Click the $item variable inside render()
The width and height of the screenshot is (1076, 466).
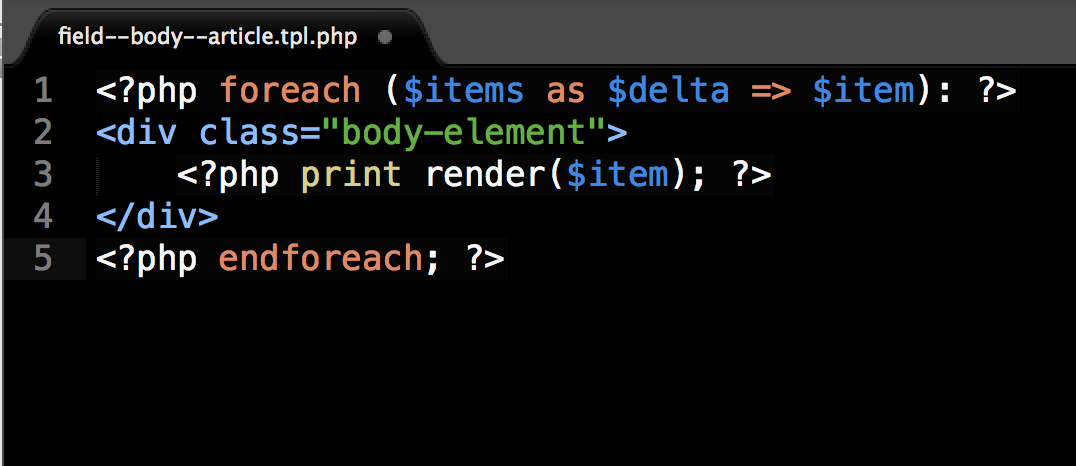618,174
